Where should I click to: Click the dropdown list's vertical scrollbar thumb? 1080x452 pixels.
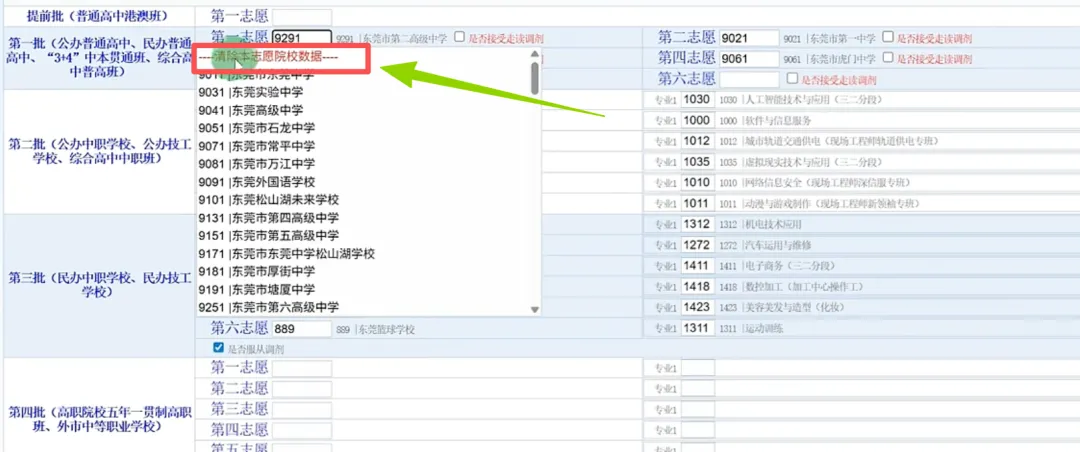pyautogui.click(x=535, y=77)
